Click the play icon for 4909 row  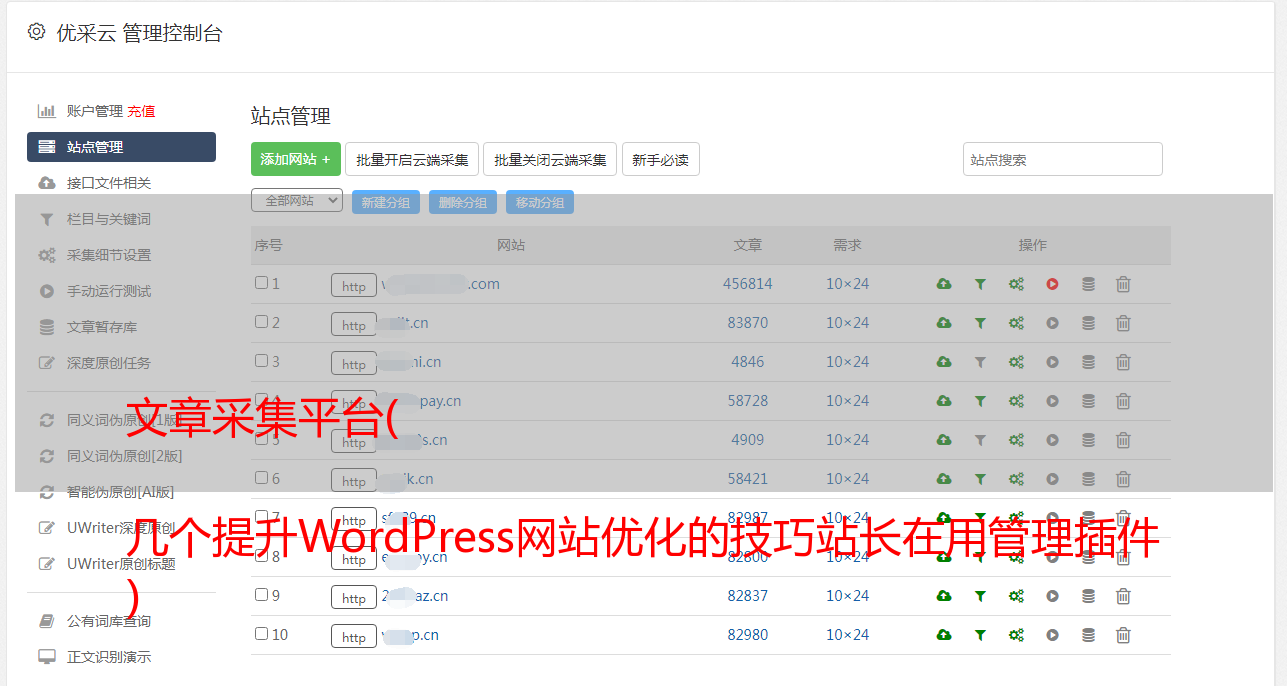pos(1052,440)
